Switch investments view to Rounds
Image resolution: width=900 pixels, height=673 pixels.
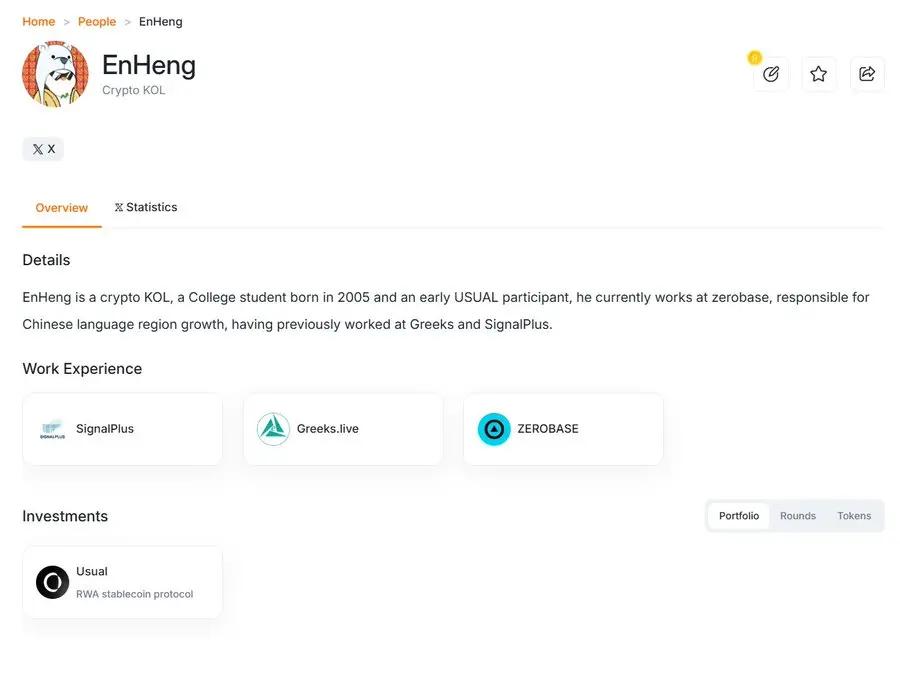pyautogui.click(x=798, y=516)
